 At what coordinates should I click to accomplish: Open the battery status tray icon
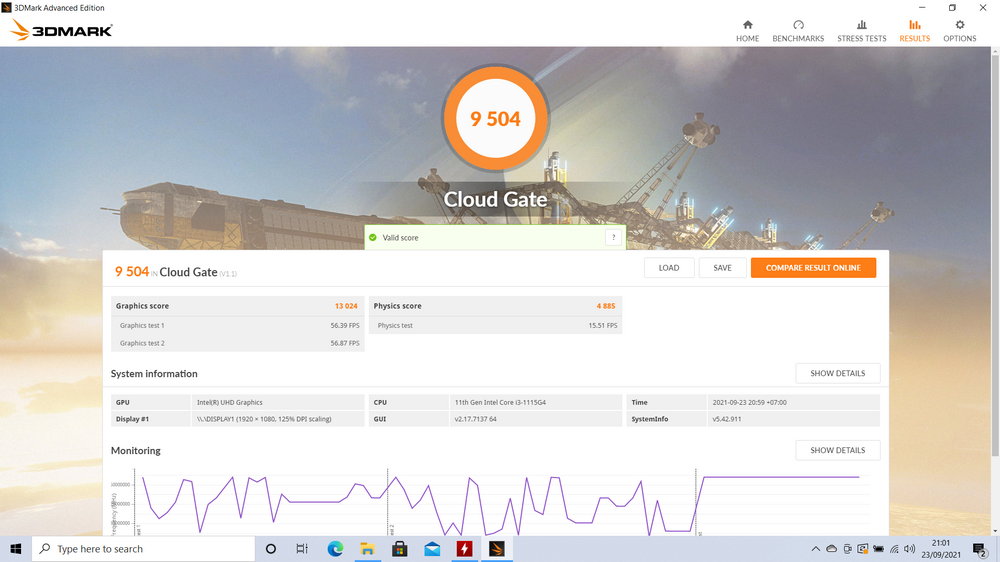(x=879, y=549)
